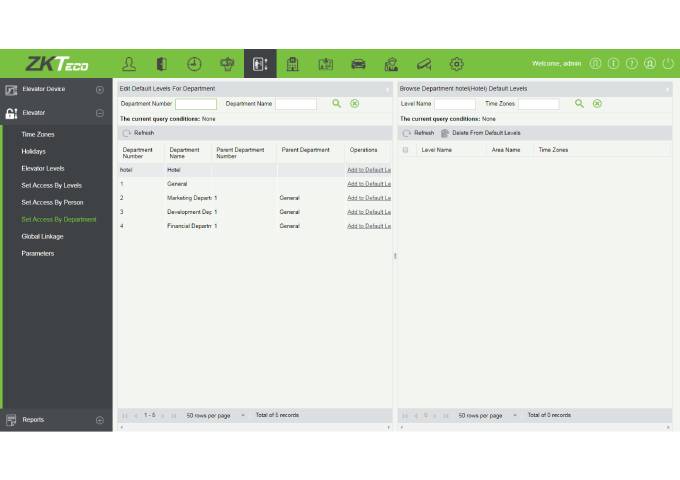Viewport: 680px width, 480px height.
Task: Open the Video surveillance camera module
Action: coord(423,64)
